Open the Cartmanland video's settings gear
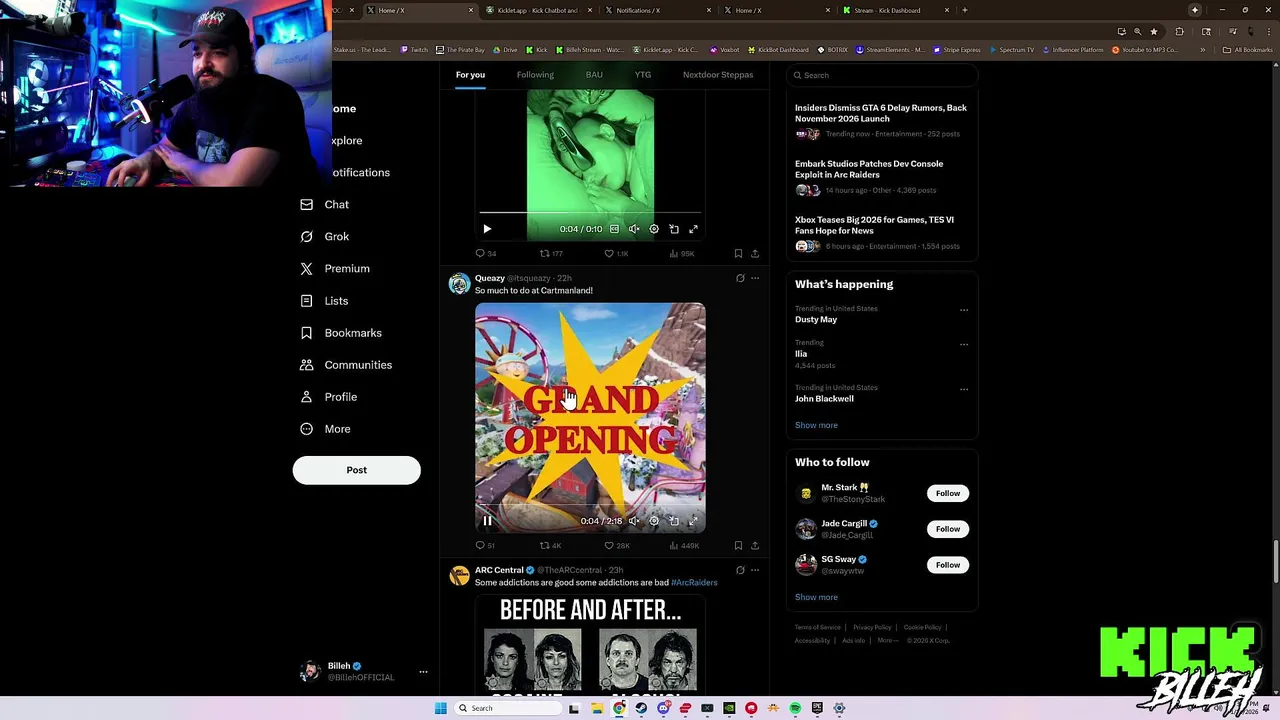Viewport: 1280px width, 720px height. (654, 521)
